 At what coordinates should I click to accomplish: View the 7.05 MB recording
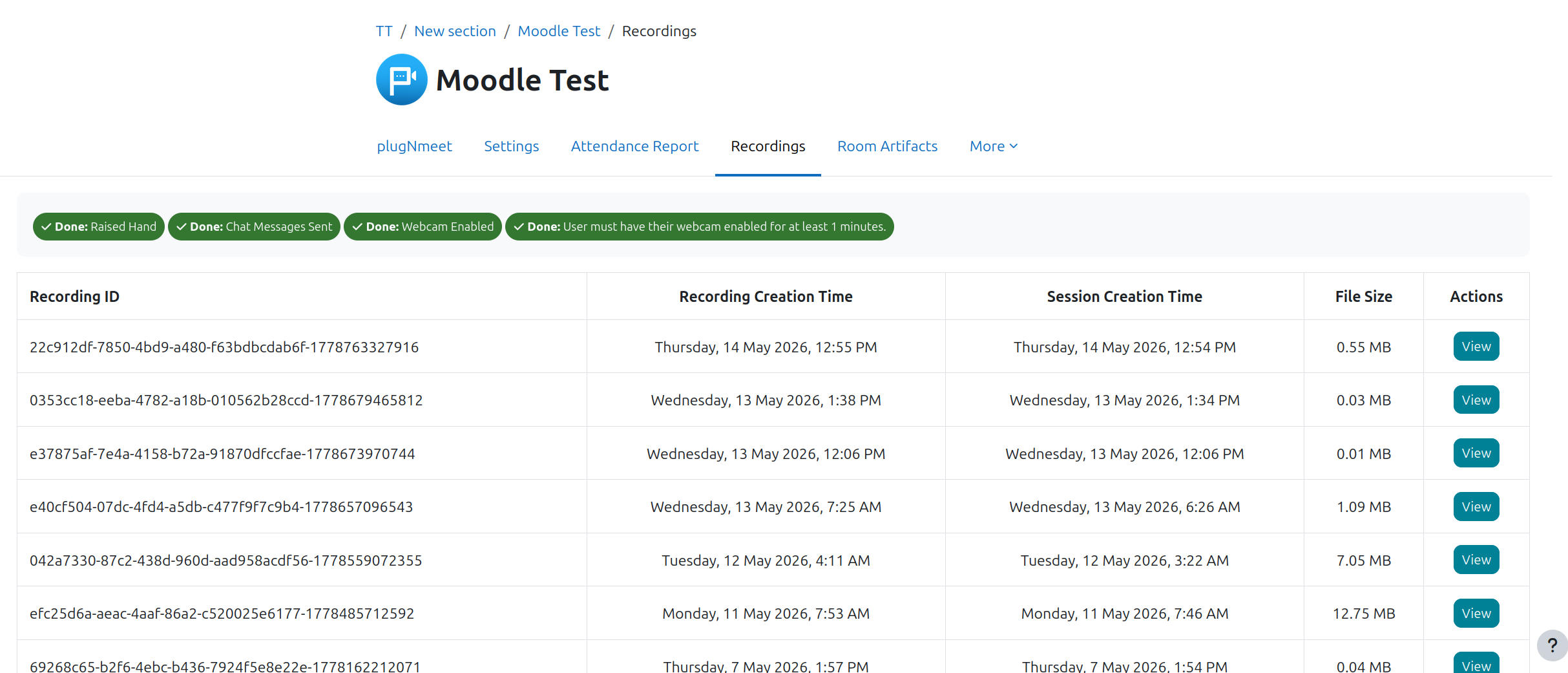pos(1476,560)
